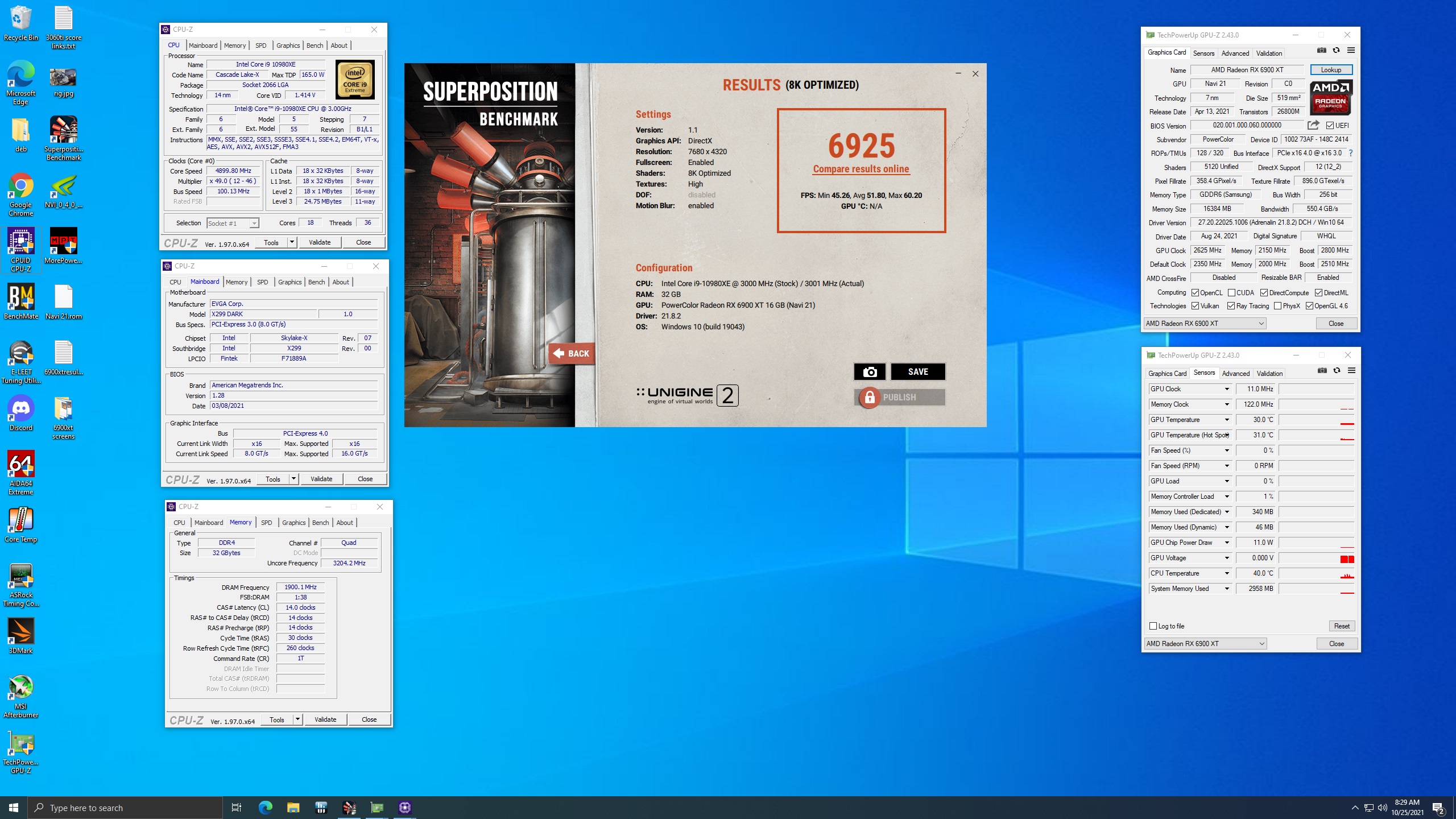Open Navi 21.rom file icon
This screenshot has height=819, width=1456.
[x=64, y=301]
